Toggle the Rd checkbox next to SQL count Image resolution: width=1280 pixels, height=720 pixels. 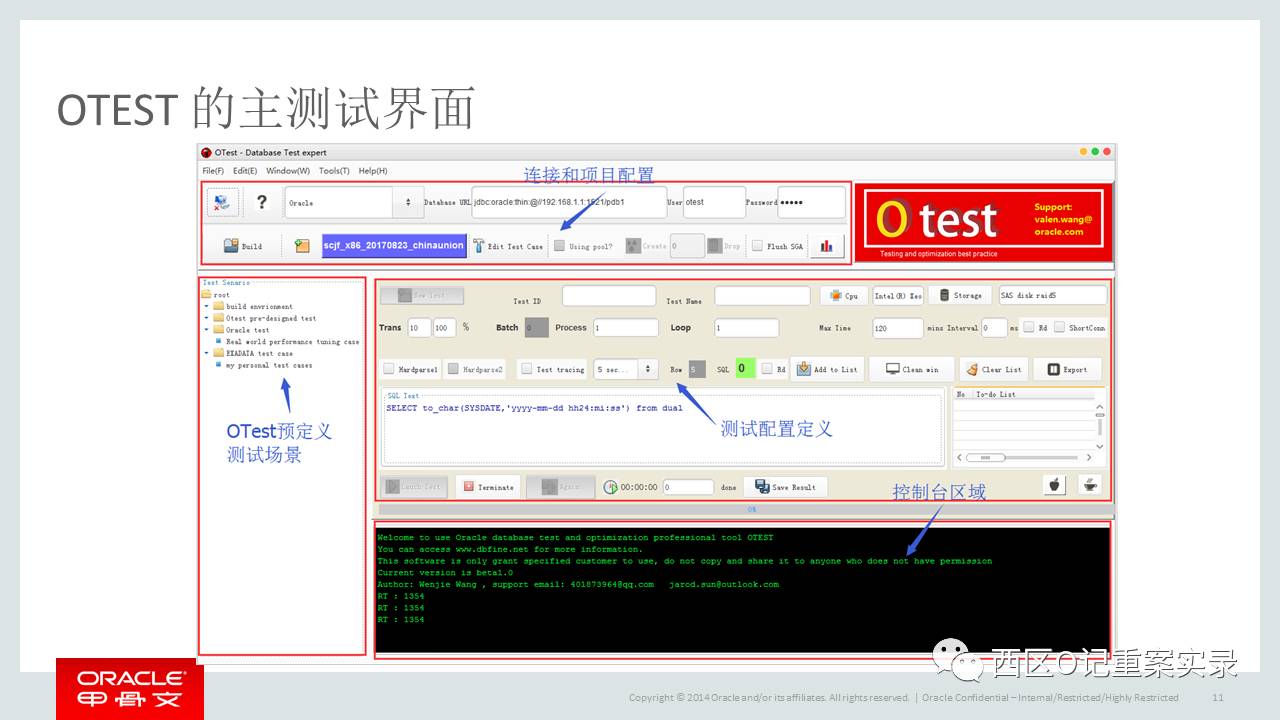[x=767, y=369]
